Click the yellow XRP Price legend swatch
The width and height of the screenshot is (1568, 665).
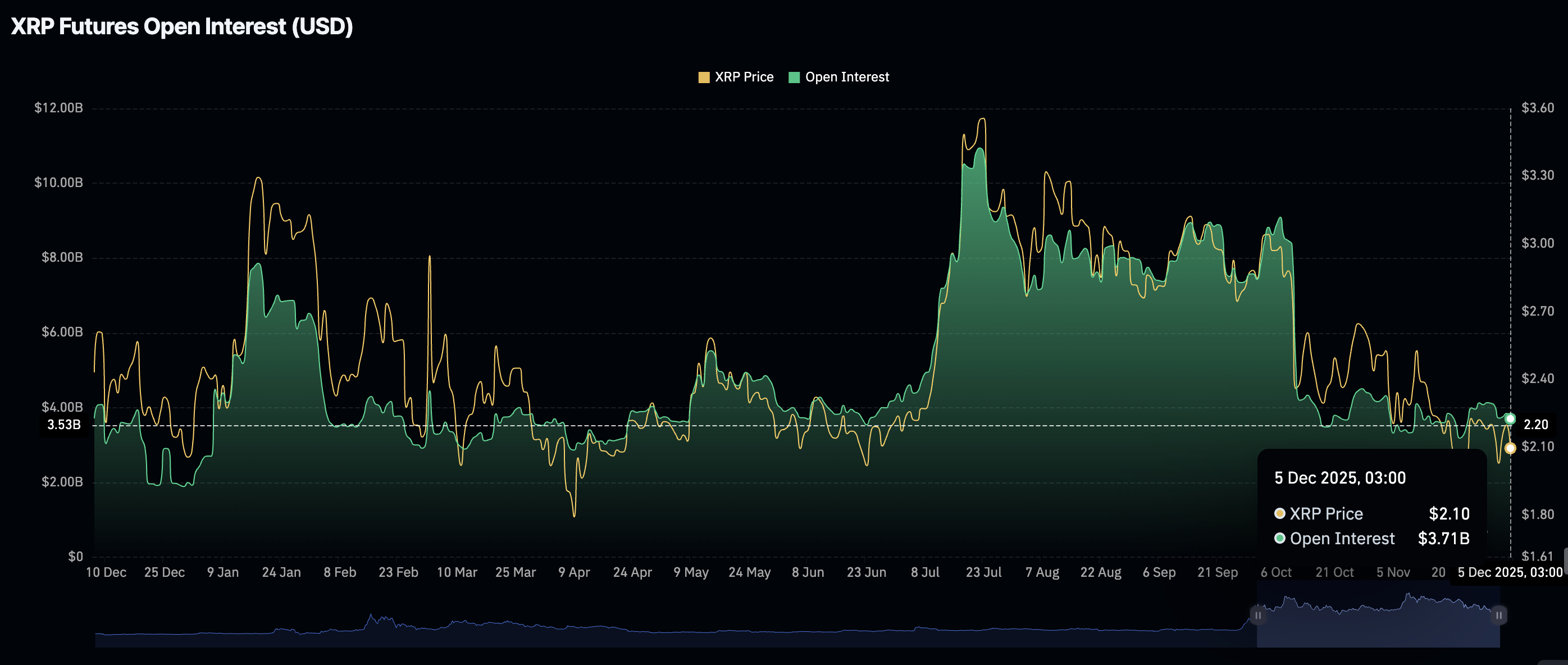[x=704, y=77]
